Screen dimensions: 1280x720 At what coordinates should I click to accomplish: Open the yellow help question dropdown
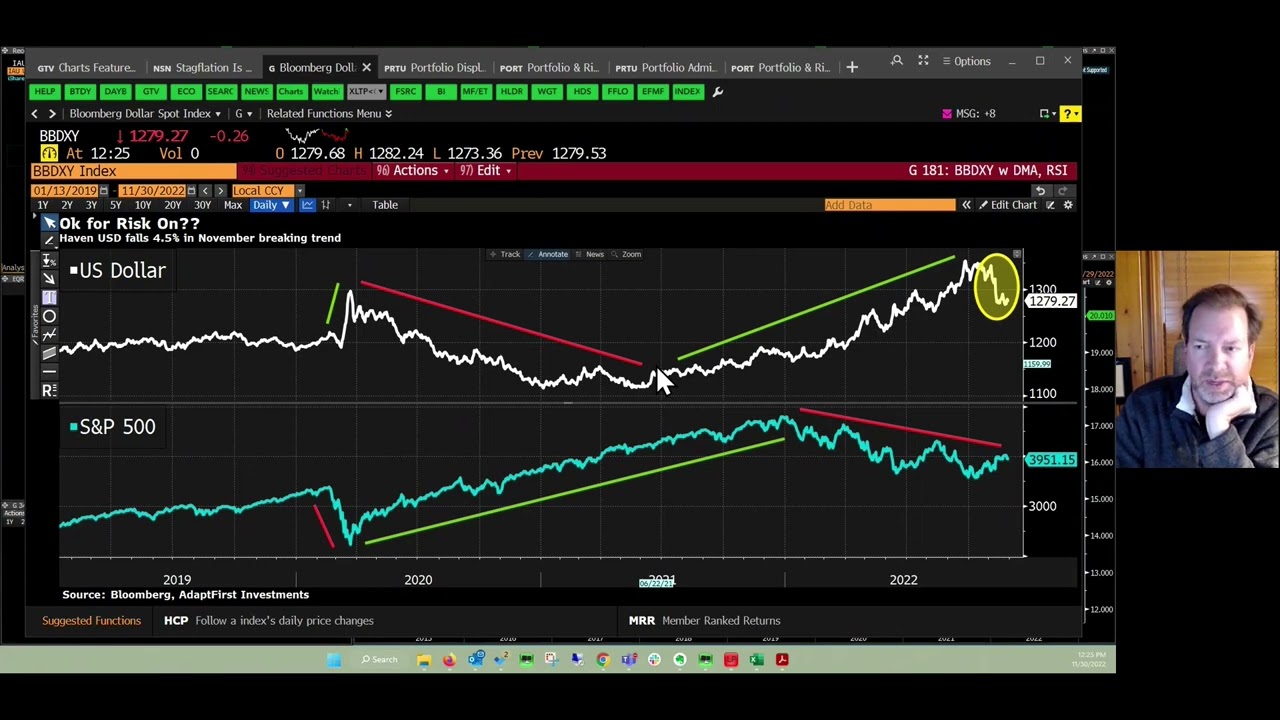[1069, 114]
